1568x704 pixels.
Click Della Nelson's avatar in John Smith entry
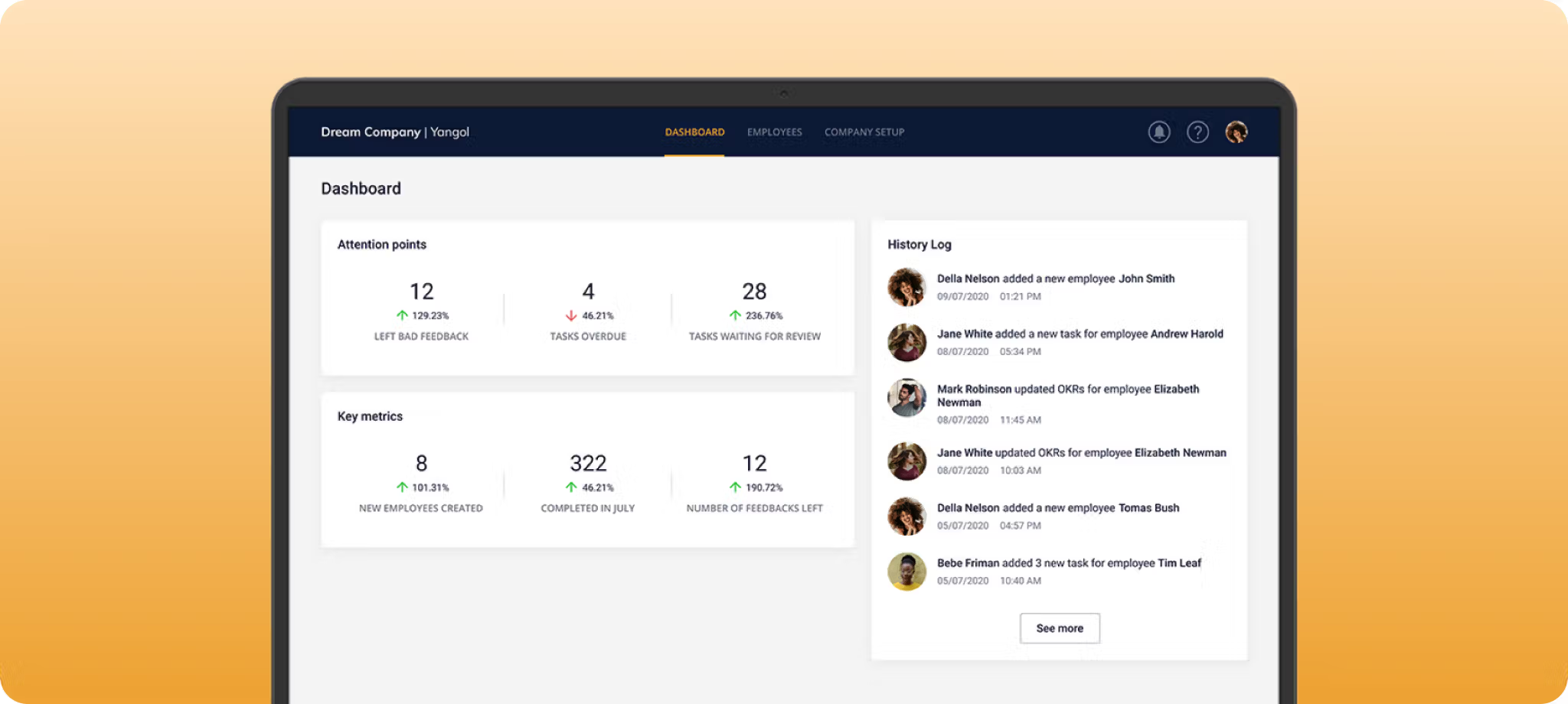907,287
